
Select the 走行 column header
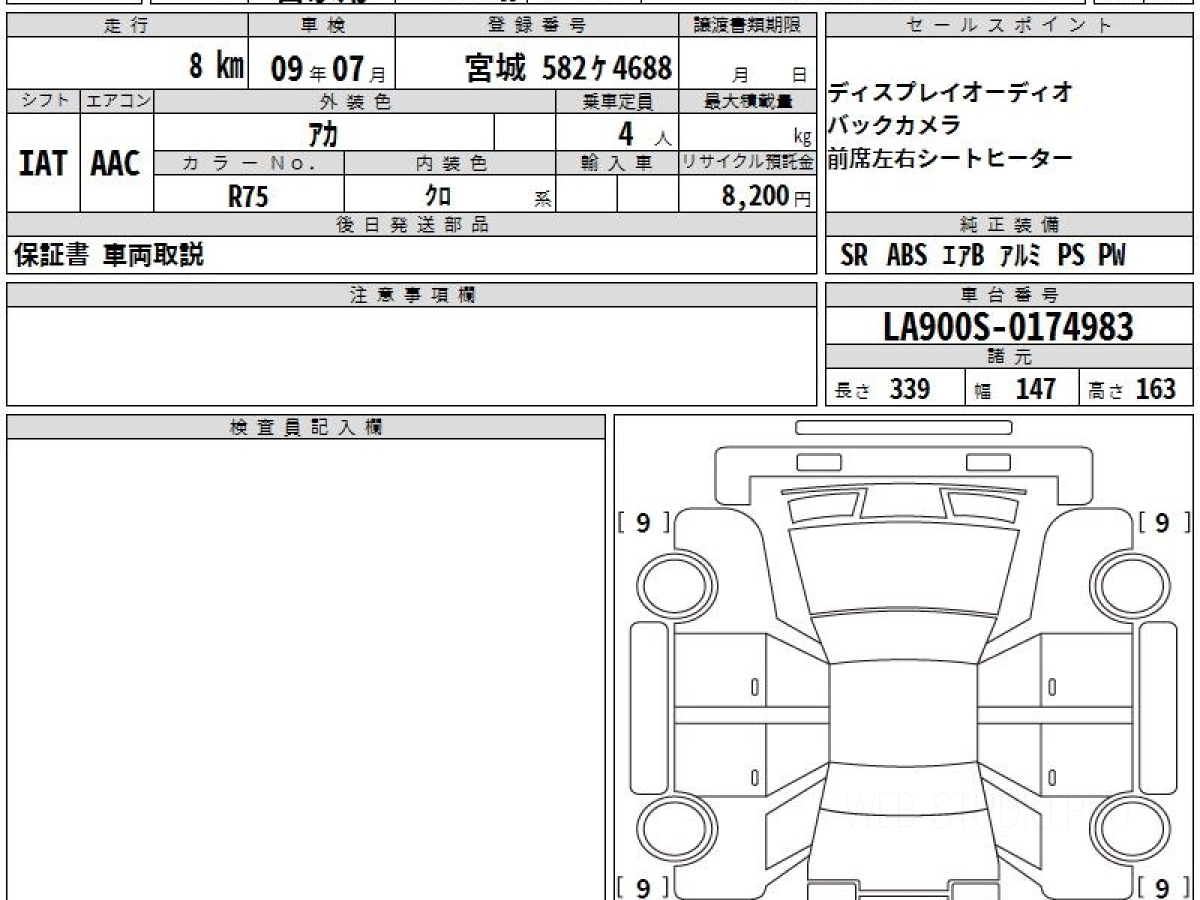pyautogui.click(x=126, y=26)
